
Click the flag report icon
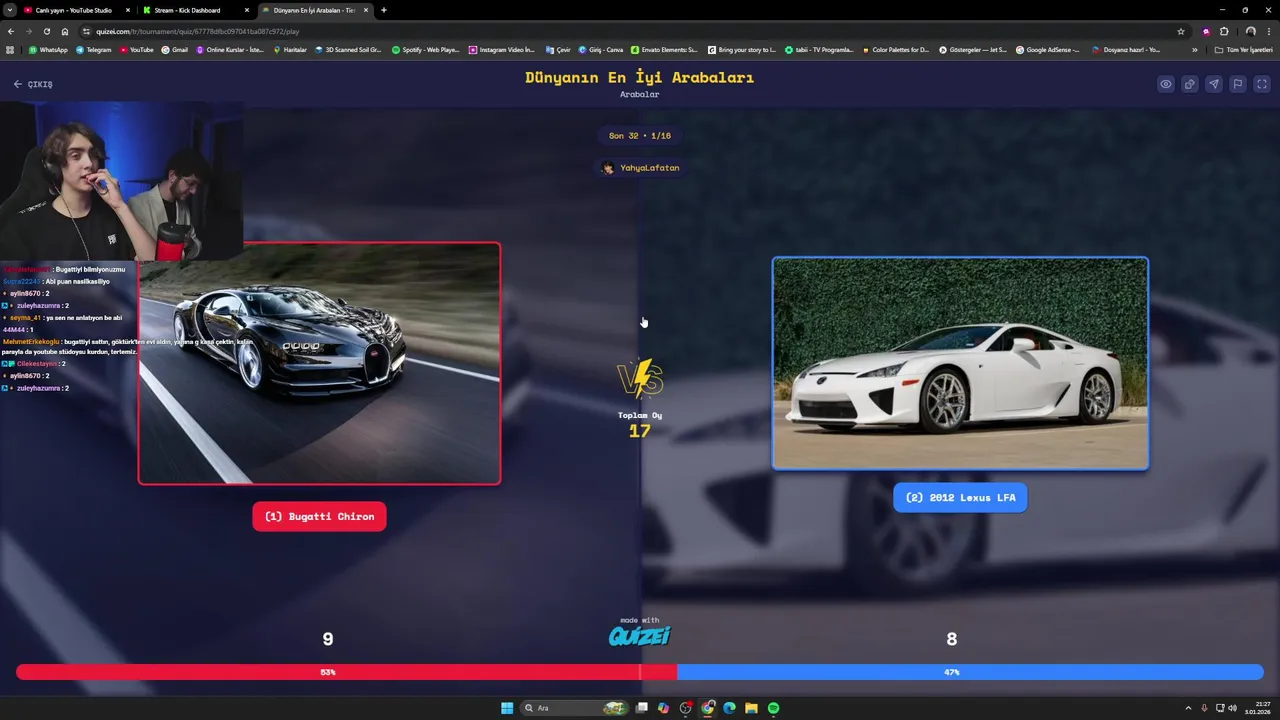click(1237, 84)
